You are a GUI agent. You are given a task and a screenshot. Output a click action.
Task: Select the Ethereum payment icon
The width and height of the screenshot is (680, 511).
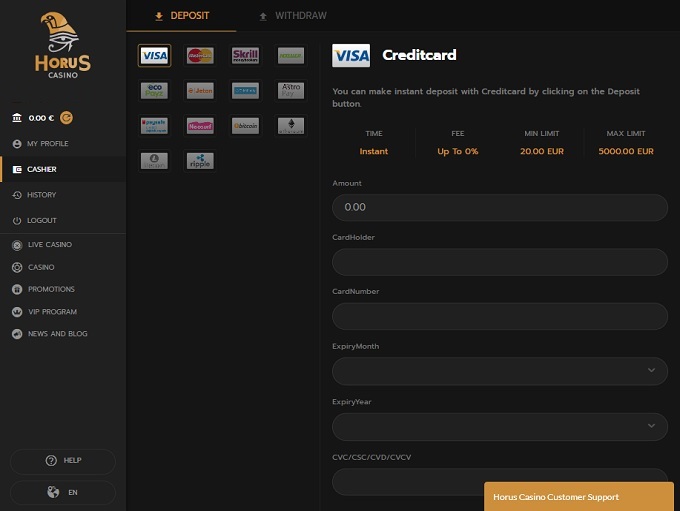290,126
